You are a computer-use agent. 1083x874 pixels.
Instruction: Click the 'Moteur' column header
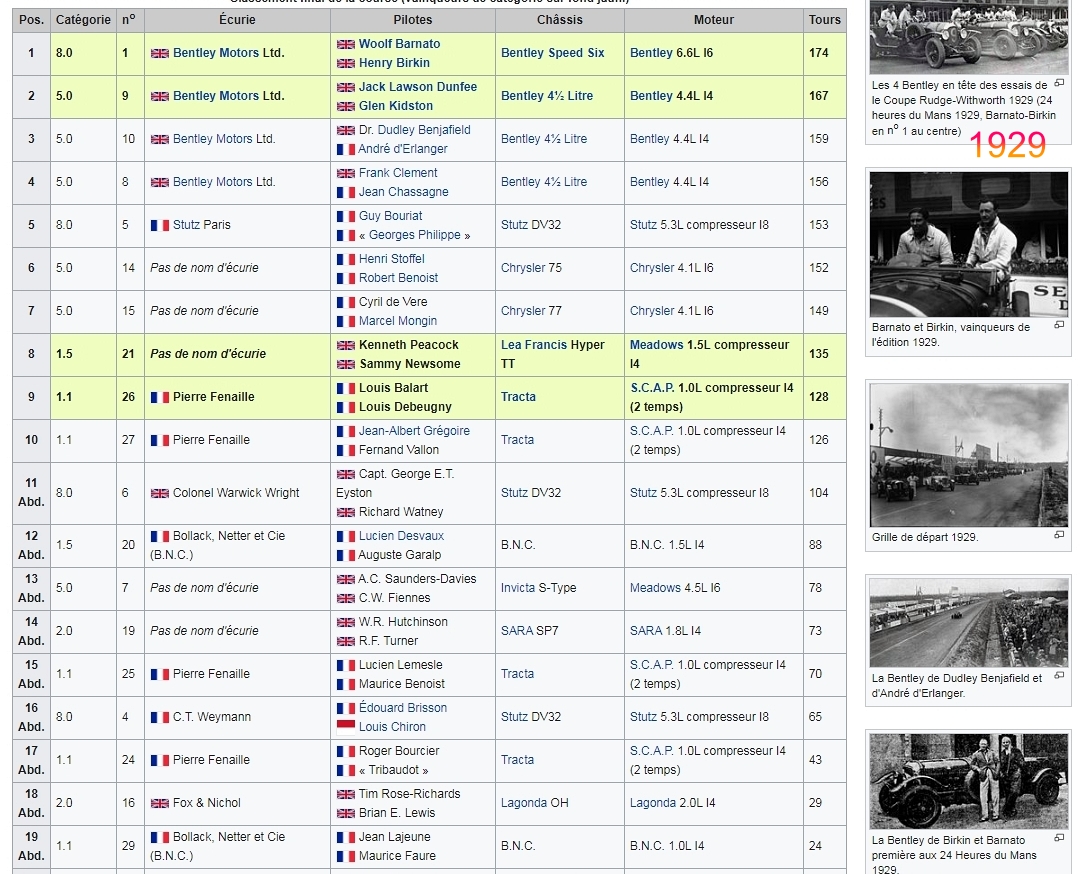click(713, 20)
